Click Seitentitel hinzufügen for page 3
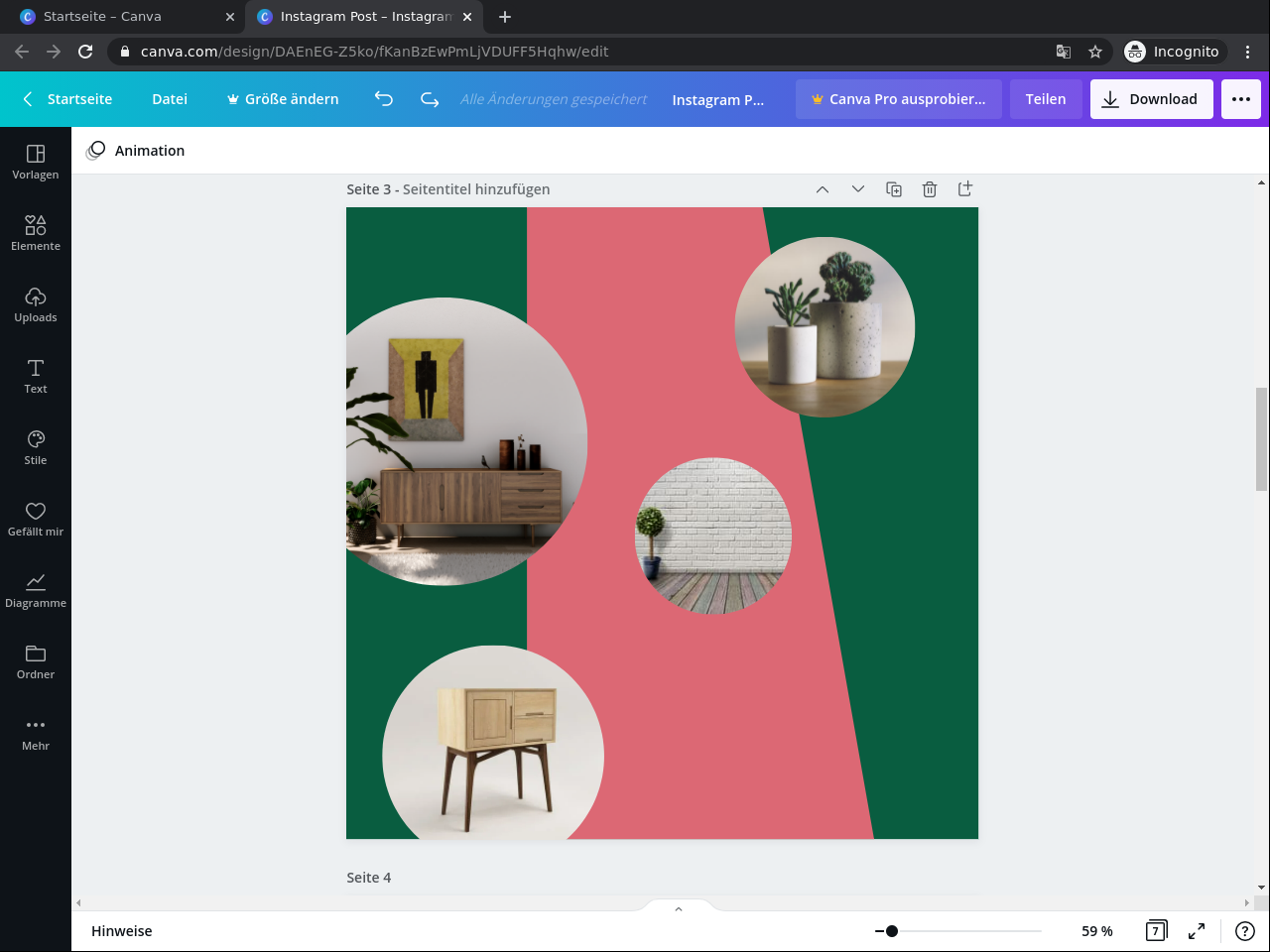This screenshot has width=1270, height=952. tap(476, 189)
